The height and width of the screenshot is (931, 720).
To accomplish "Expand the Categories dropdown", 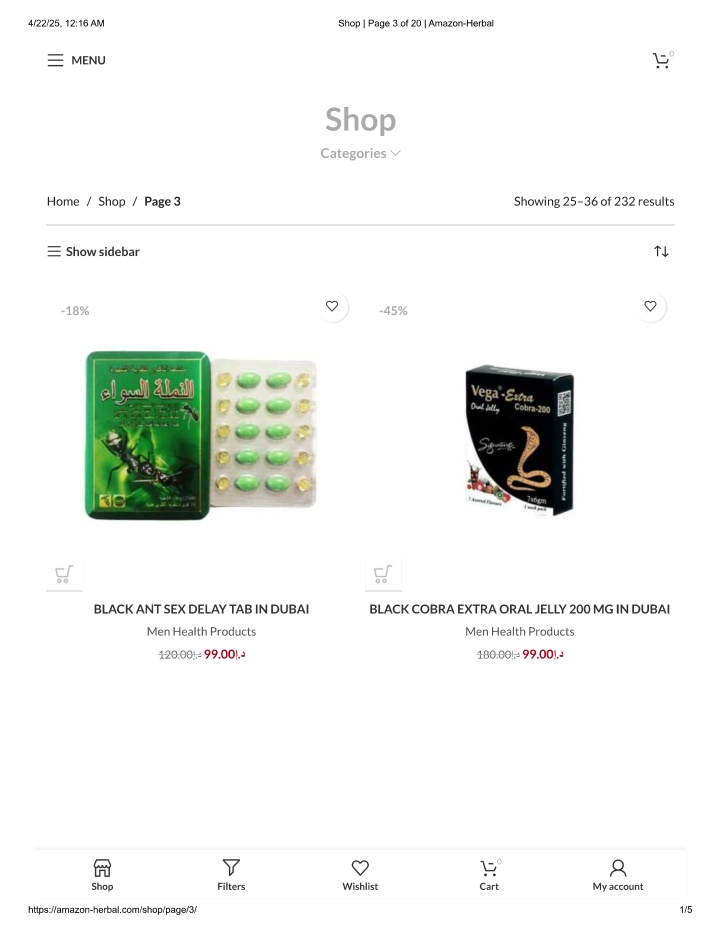I will point(360,153).
